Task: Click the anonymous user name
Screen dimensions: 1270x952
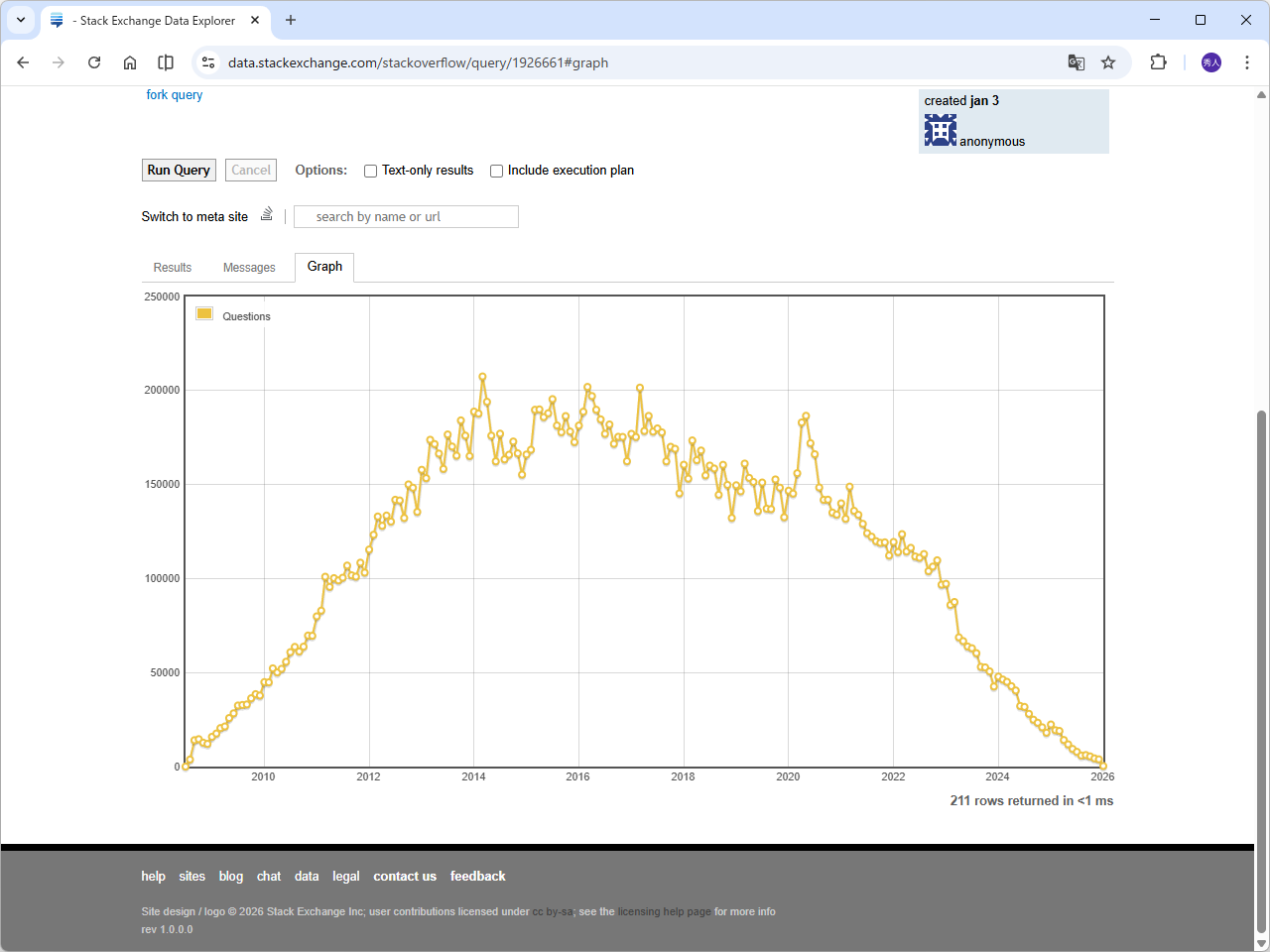Action: point(992,142)
